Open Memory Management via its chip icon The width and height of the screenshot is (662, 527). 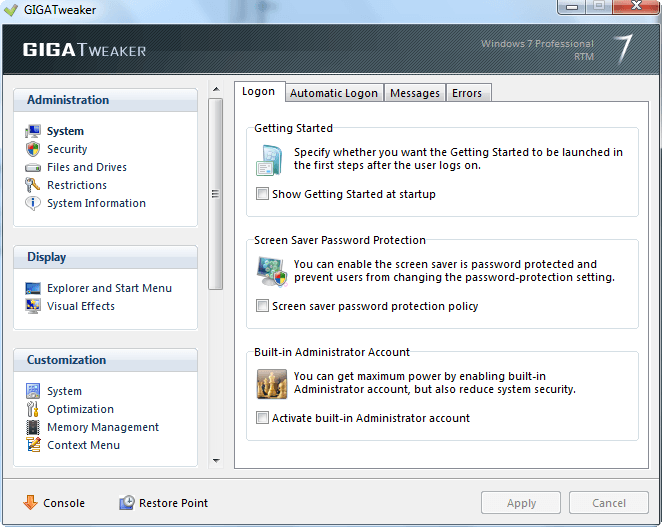click(32, 427)
